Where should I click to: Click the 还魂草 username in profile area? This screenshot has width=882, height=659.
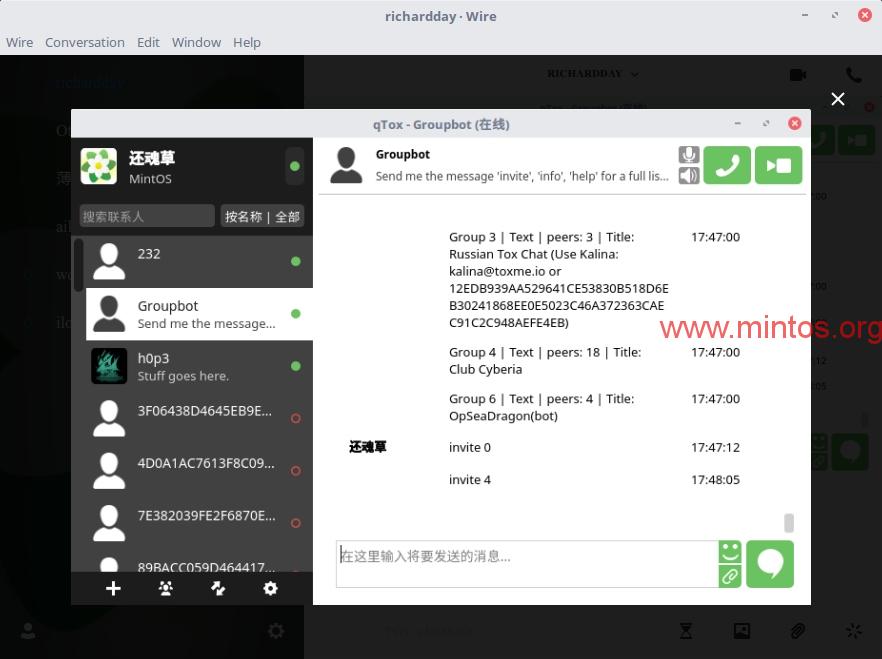[152, 158]
